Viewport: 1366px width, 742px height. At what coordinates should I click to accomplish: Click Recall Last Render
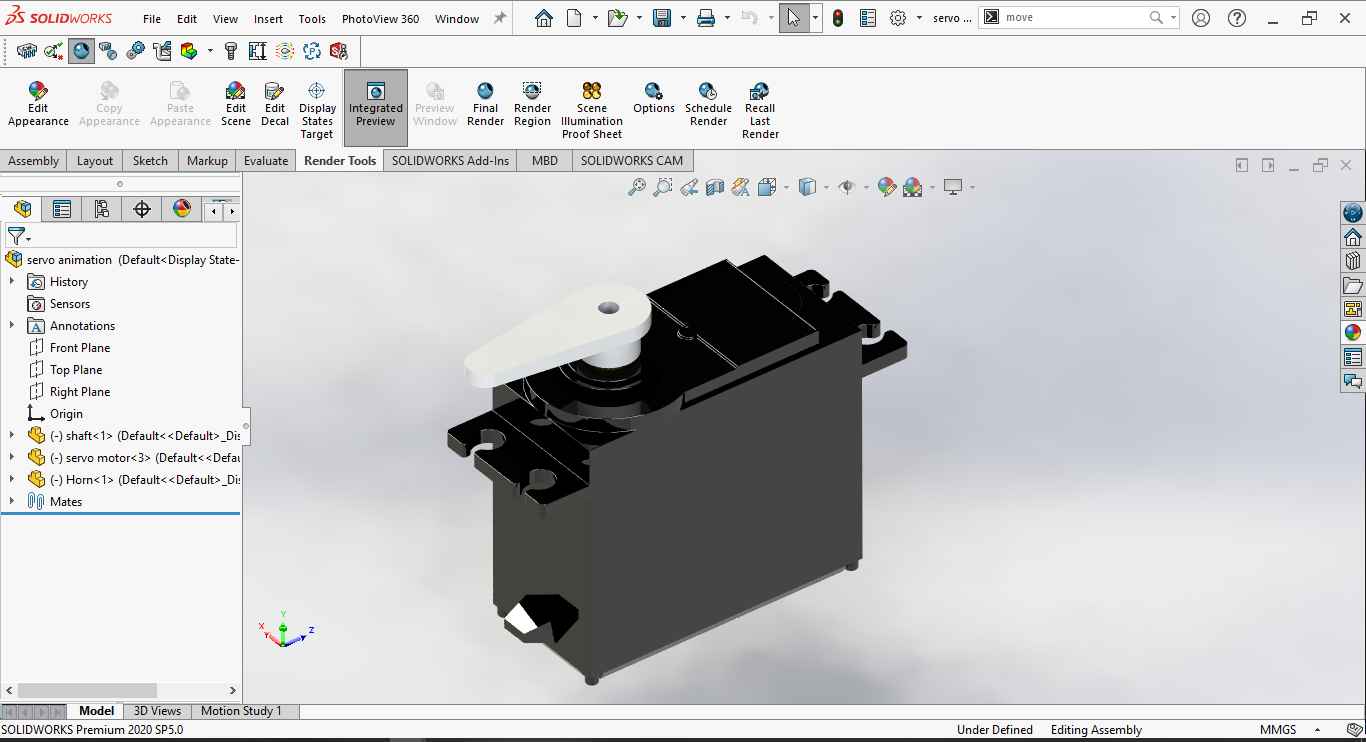pyautogui.click(x=760, y=111)
